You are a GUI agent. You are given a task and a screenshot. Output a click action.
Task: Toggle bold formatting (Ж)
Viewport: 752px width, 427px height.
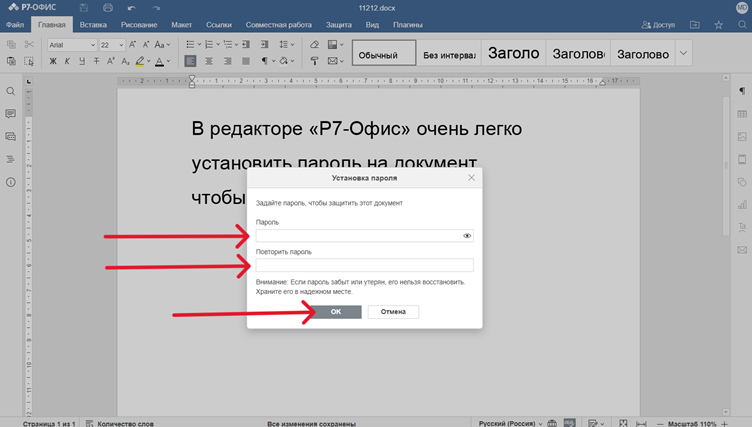tap(54, 61)
